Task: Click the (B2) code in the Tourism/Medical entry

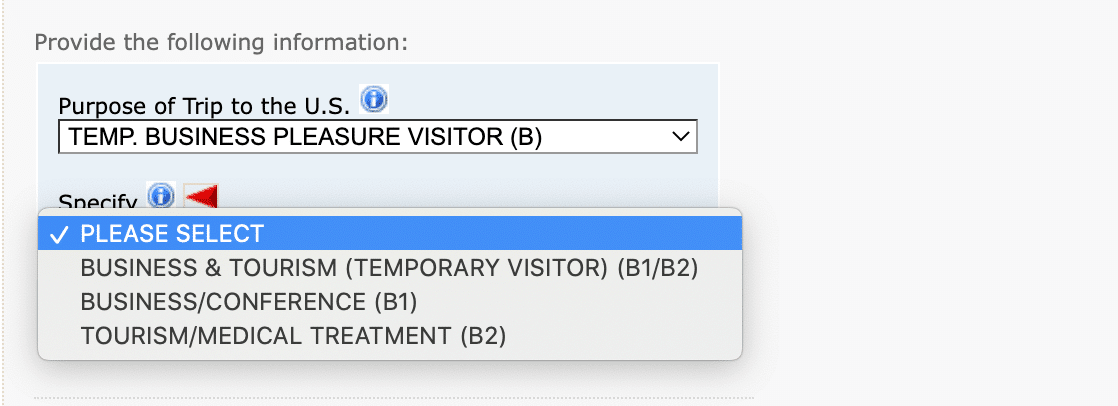Action: click(483, 336)
